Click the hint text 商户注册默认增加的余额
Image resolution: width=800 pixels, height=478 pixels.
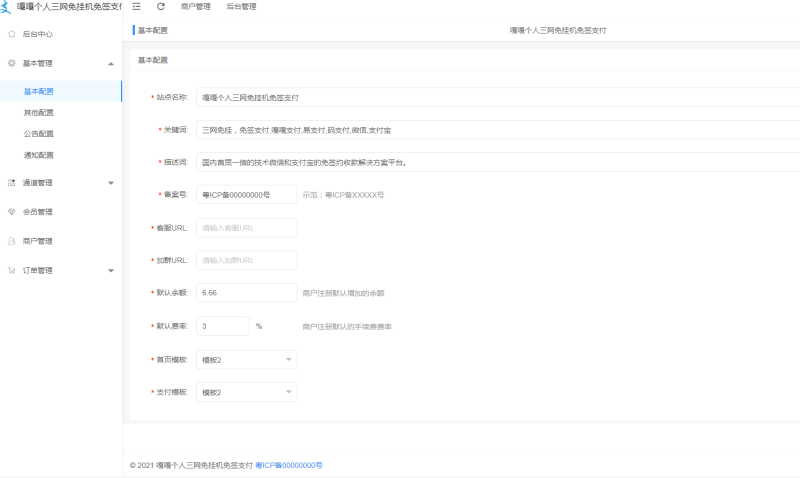(343, 293)
